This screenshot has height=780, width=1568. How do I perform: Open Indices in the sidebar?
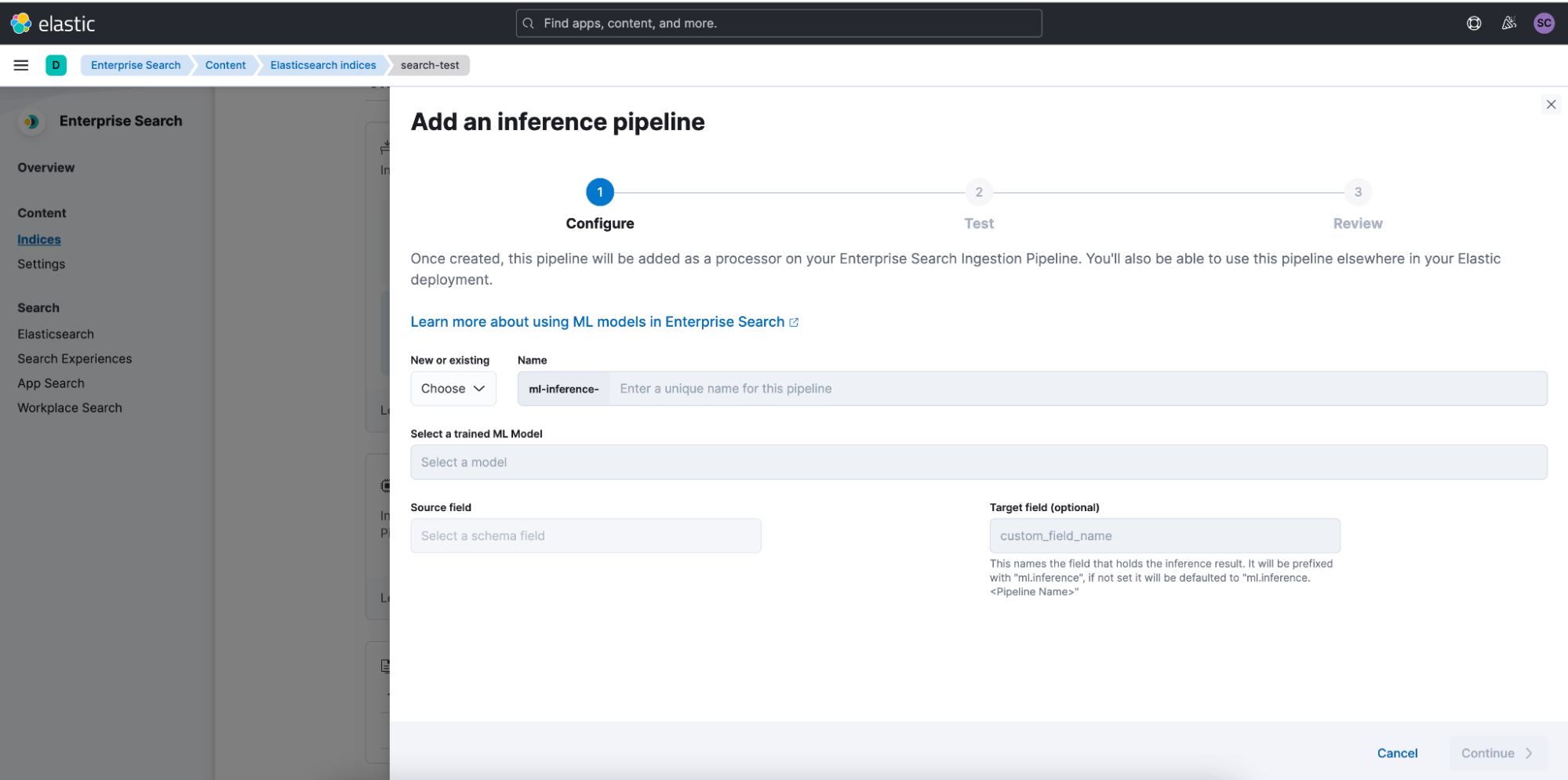[x=39, y=240]
